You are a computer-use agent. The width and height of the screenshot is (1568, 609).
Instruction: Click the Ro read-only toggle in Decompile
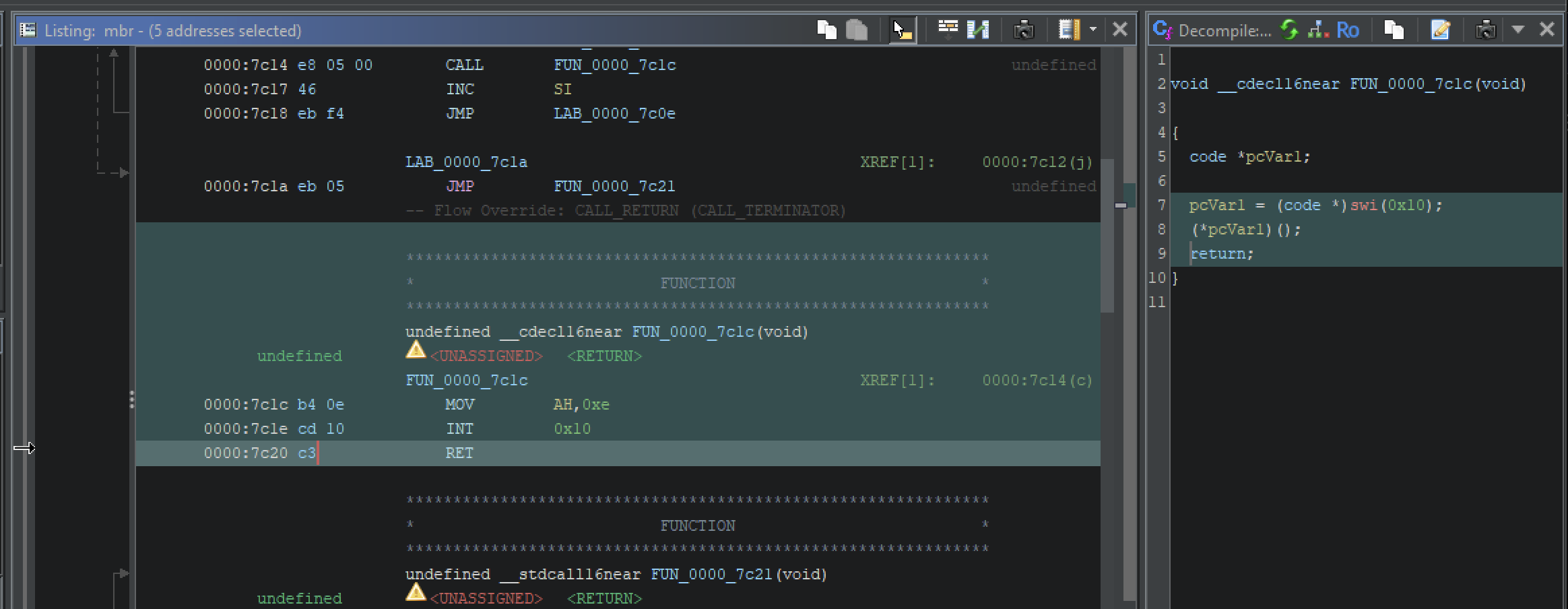click(x=1348, y=30)
